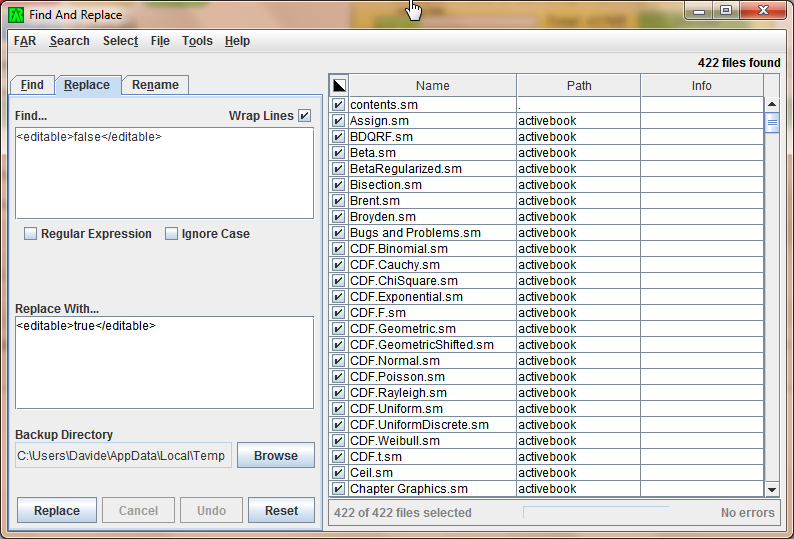Image resolution: width=794 pixels, height=539 pixels.
Task: Open the Tools menu
Action: point(197,41)
